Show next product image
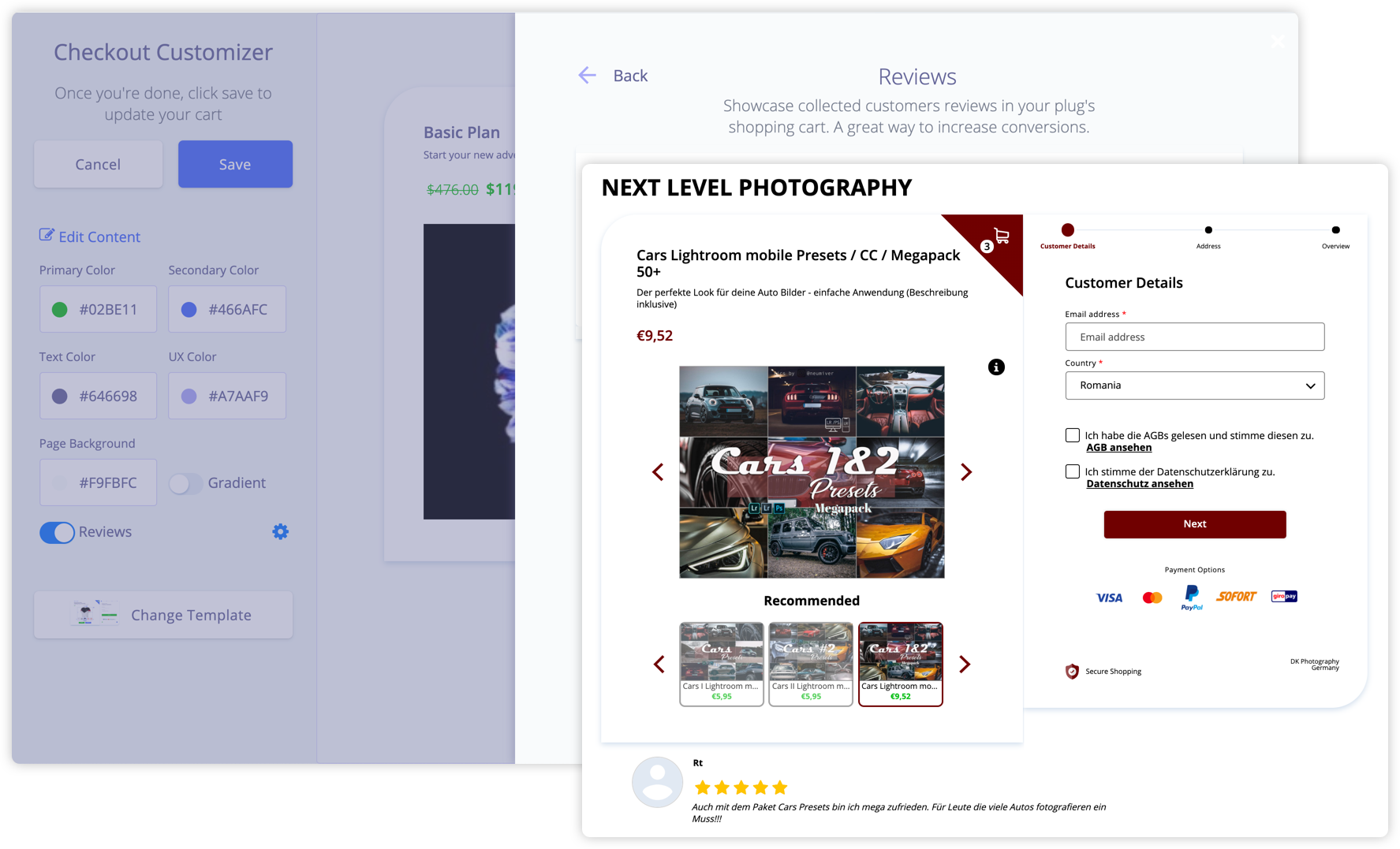This screenshot has height=849, width=1400. coord(966,472)
